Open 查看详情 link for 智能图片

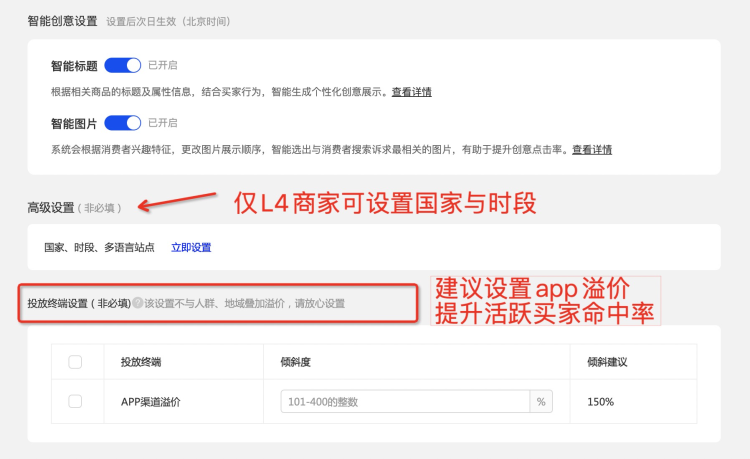pos(591,150)
